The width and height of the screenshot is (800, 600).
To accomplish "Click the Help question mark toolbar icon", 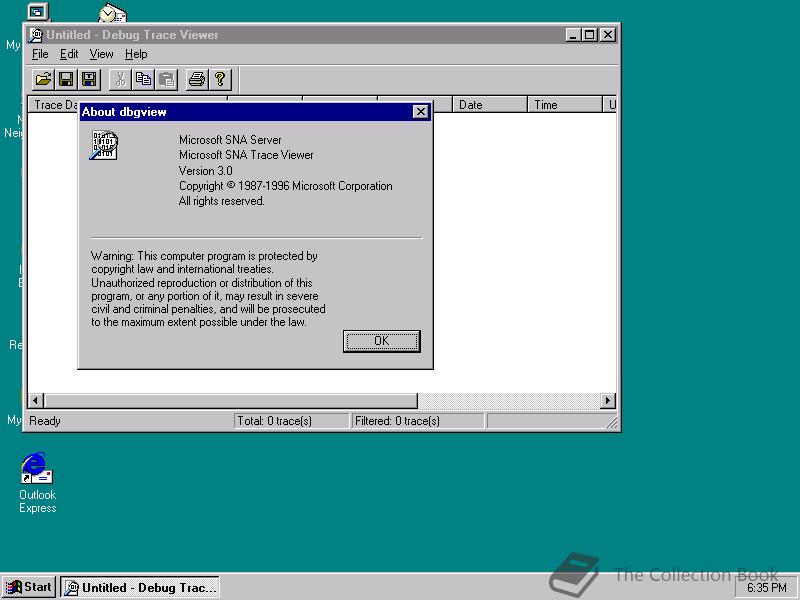I will point(220,80).
